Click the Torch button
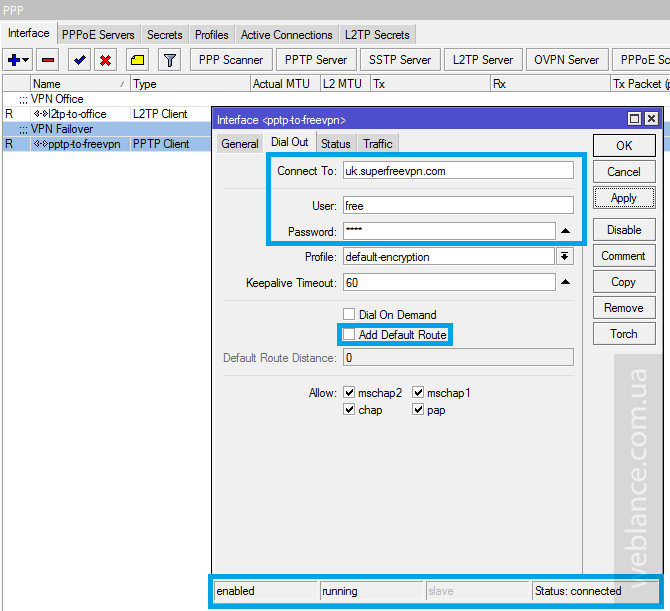 tap(624, 334)
